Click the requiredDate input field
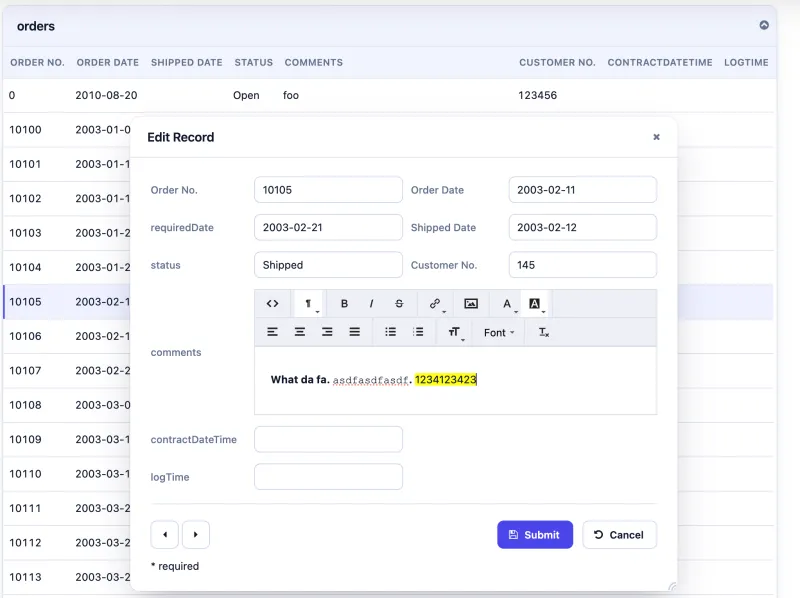The image size is (800, 598). coord(328,227)
